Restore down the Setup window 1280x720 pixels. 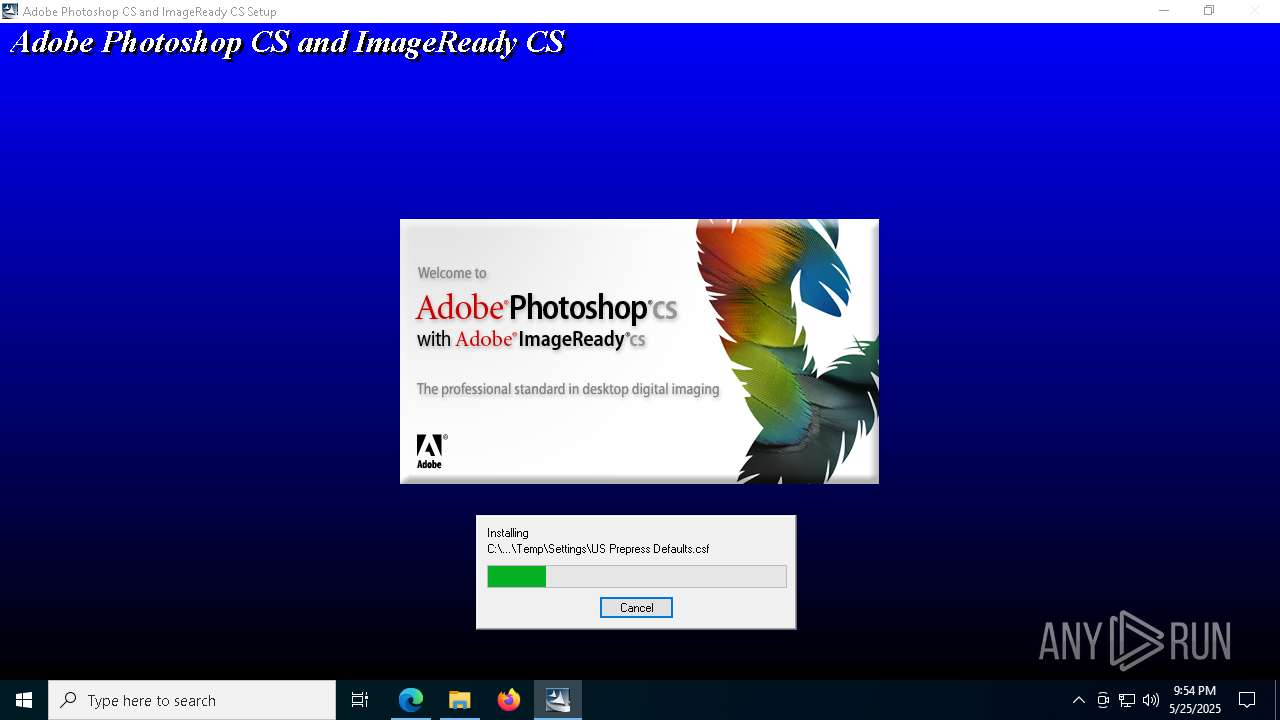1209,11
